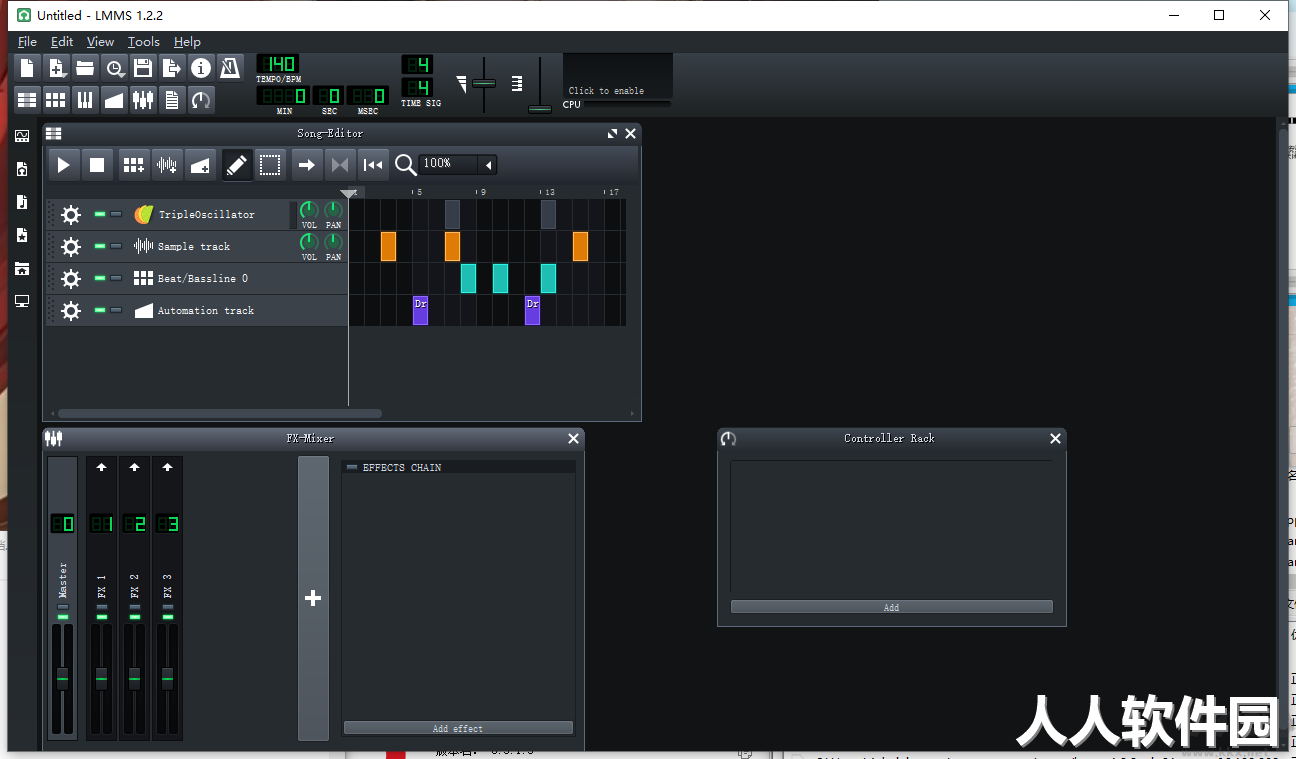
Task: Toggle return-to-start playback behavior button
Action: click(x=373, y=165)
